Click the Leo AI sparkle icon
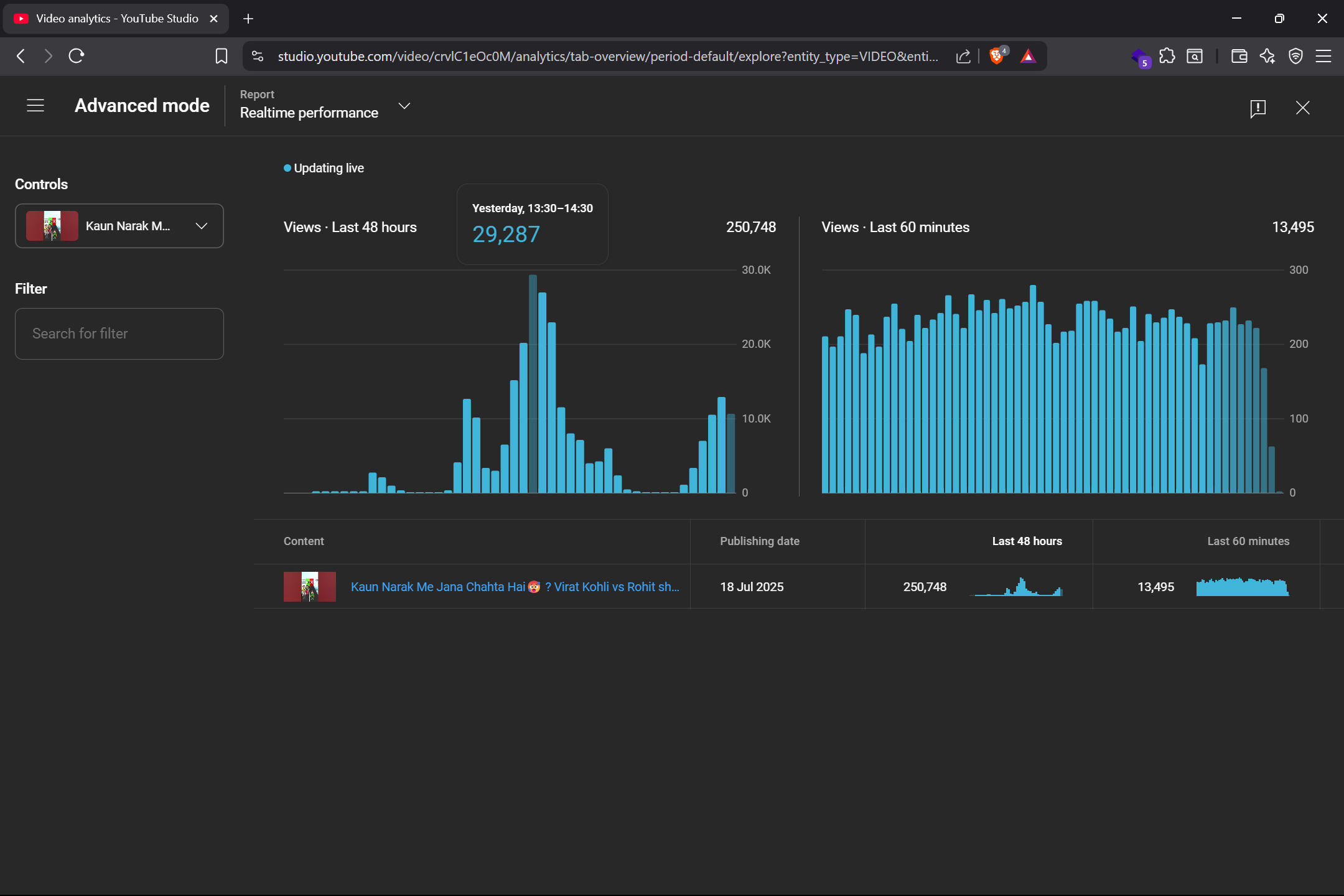 click(x=1267, y=56)
